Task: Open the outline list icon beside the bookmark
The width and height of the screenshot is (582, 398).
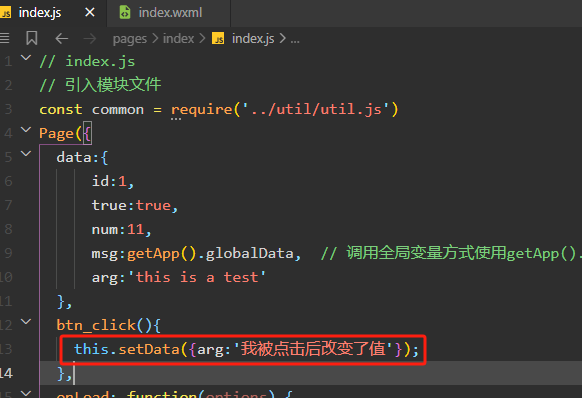Action: [x=4, y=38]
